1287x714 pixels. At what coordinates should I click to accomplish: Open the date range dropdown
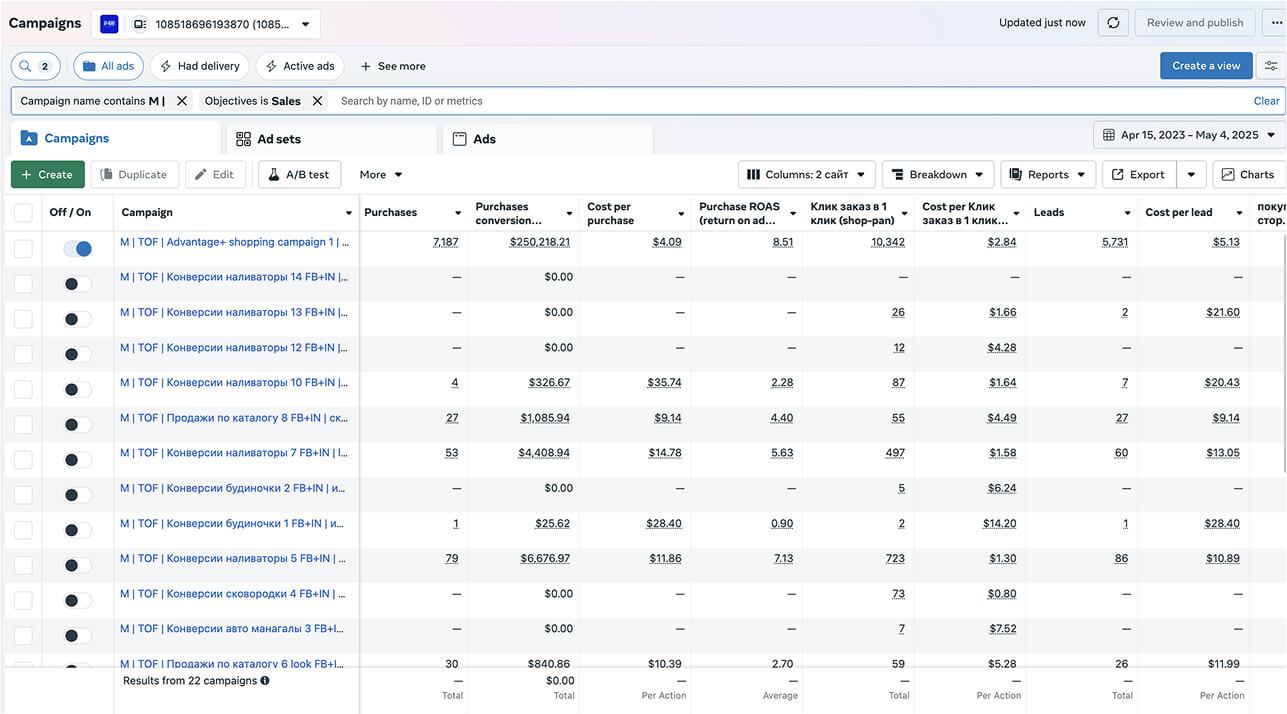(1189, 135)
